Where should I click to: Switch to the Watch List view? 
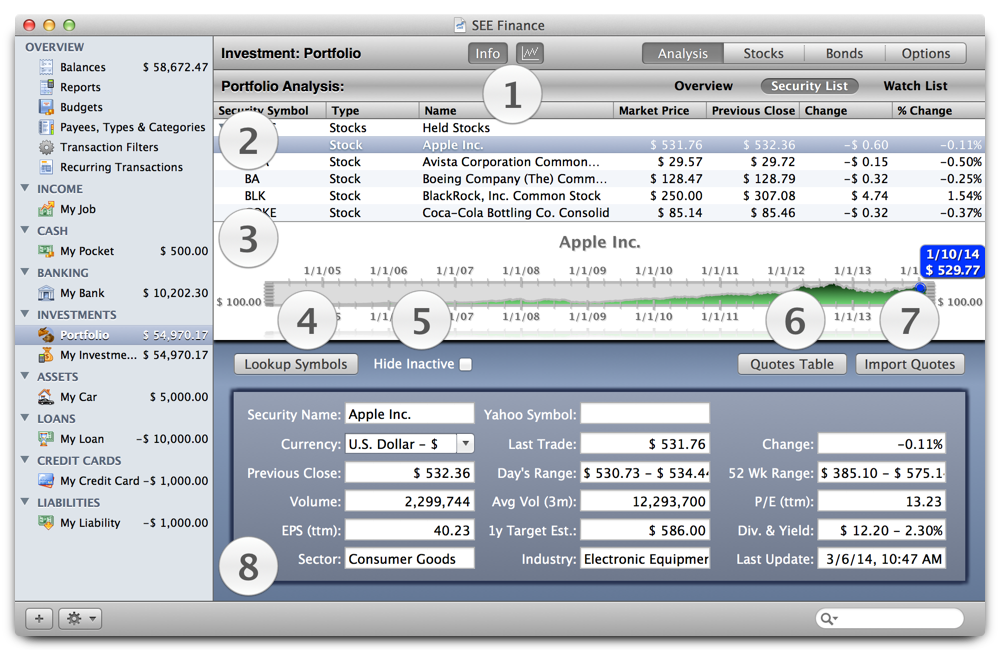[915, 85]
